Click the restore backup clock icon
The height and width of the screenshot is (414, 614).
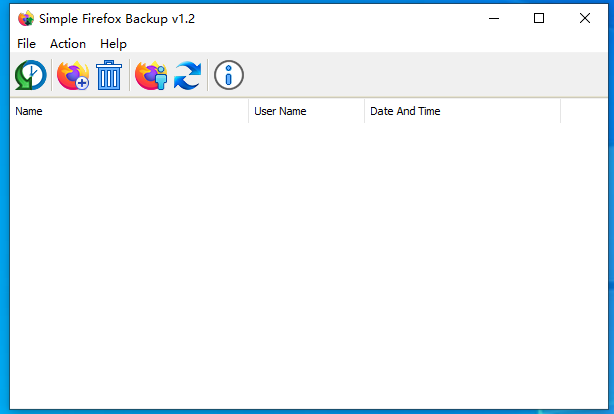click(31, 75)
